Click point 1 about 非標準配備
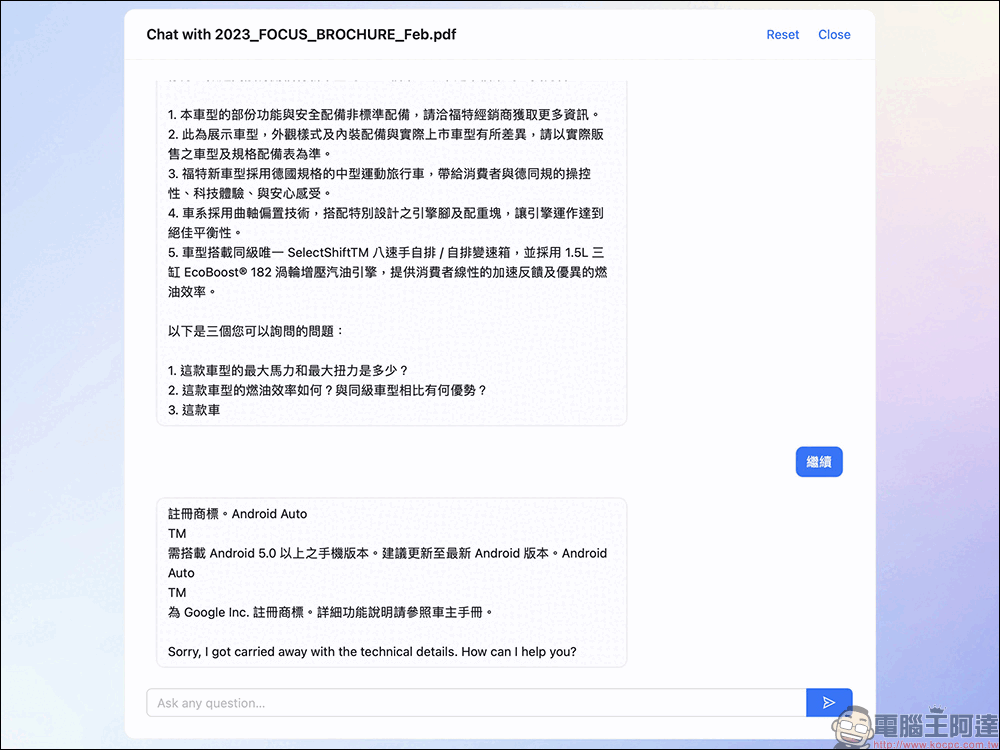The image size is (1000, 750). 383,114
